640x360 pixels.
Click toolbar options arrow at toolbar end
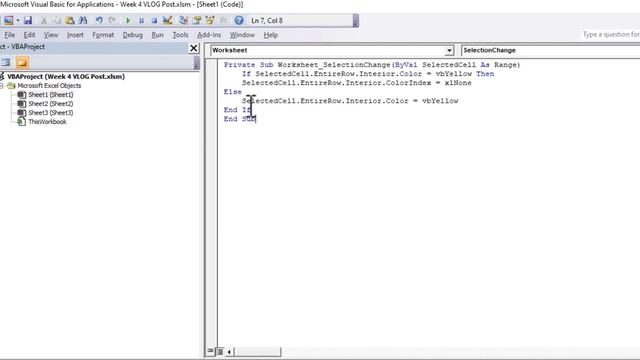pyautogui.click(x=356, y=21)
